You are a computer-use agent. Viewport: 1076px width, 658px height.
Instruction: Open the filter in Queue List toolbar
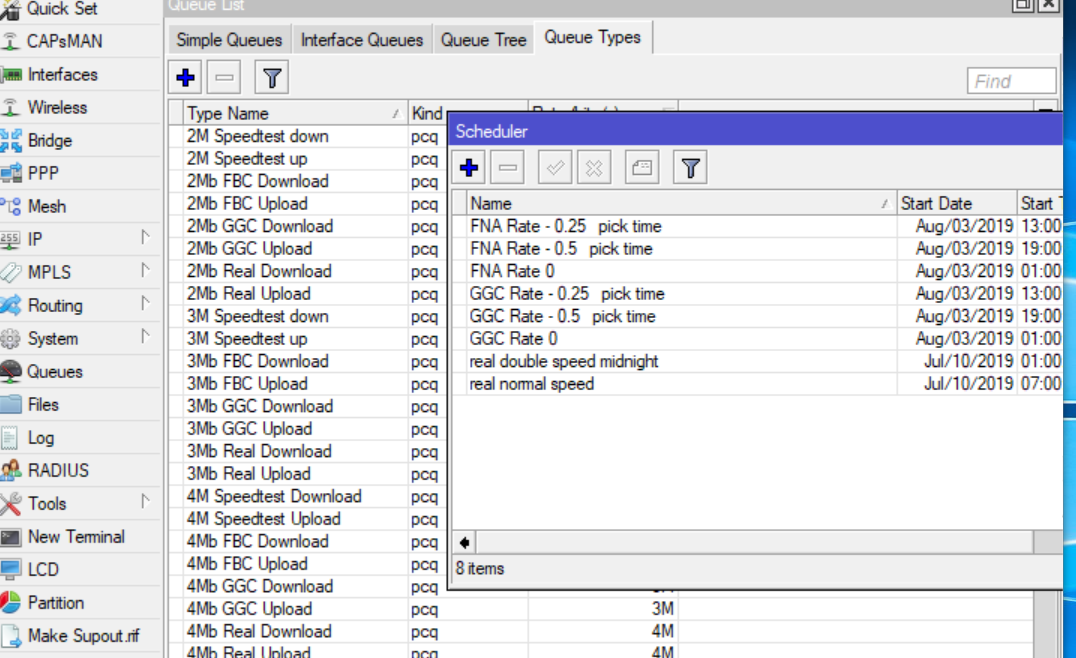269,77
